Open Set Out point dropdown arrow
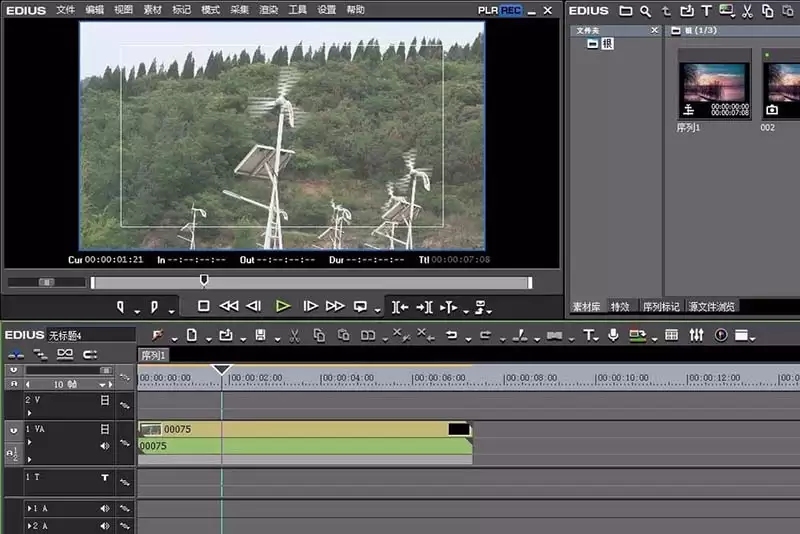The image size is (800, 534). pyautogui.click(x=171, y=311)
